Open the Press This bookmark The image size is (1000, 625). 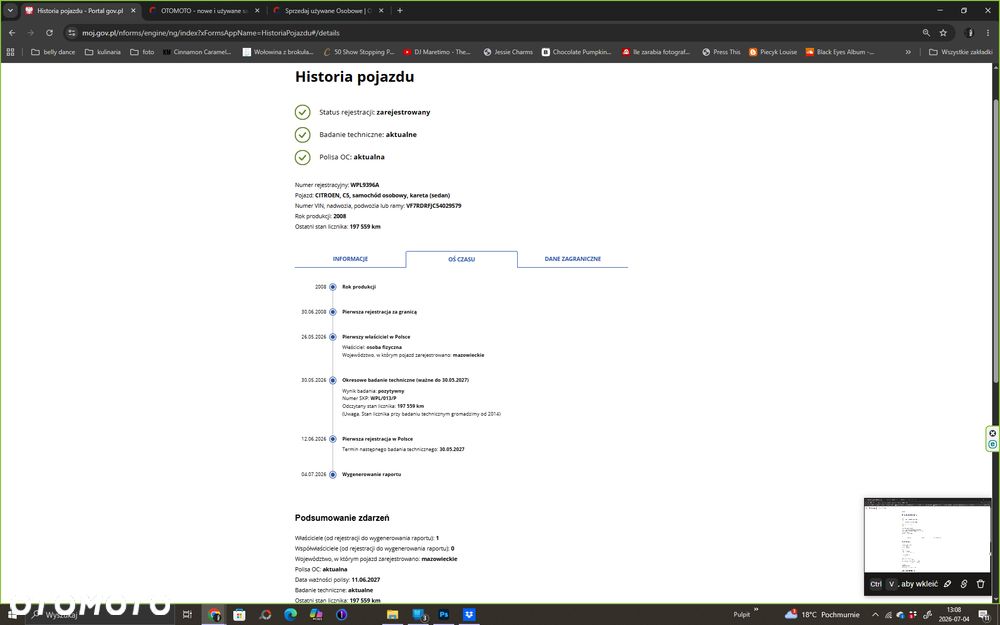721,52
